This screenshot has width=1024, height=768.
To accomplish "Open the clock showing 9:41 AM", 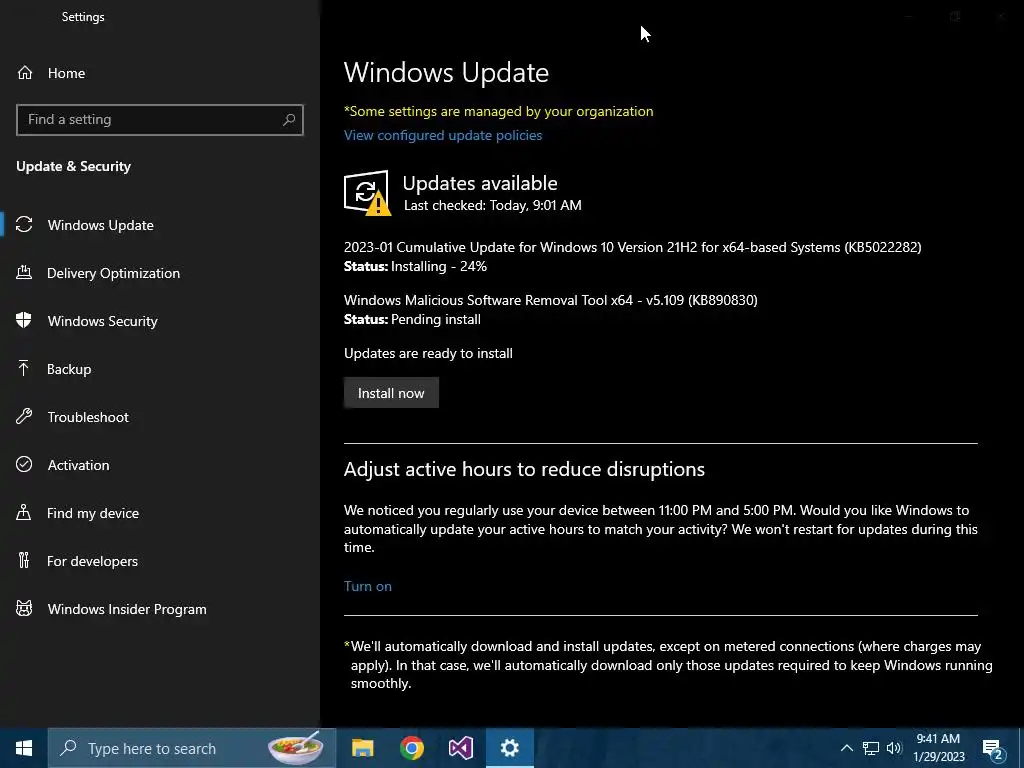I will tap(938, 748).
